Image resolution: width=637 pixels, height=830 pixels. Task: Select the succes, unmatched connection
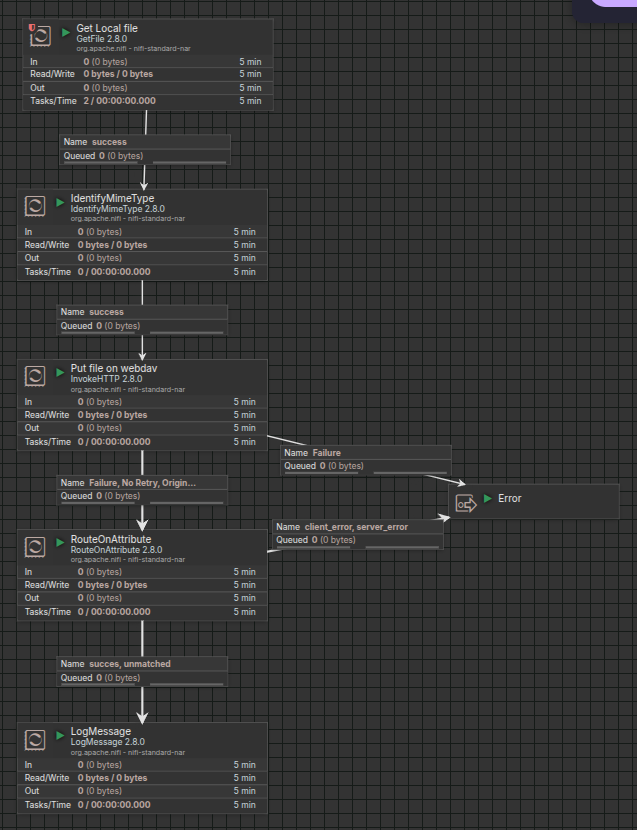142,671
